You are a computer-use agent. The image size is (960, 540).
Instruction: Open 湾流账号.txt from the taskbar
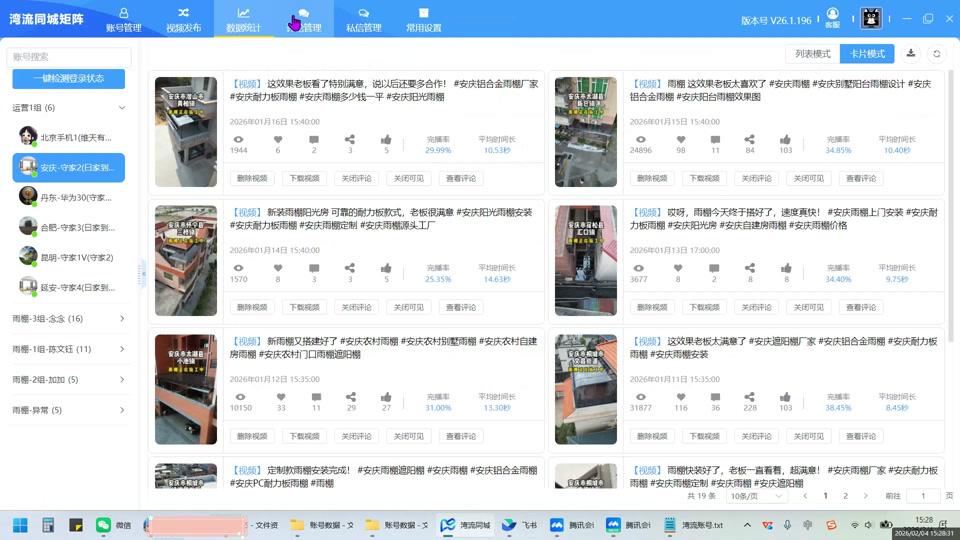coord(694,525)
